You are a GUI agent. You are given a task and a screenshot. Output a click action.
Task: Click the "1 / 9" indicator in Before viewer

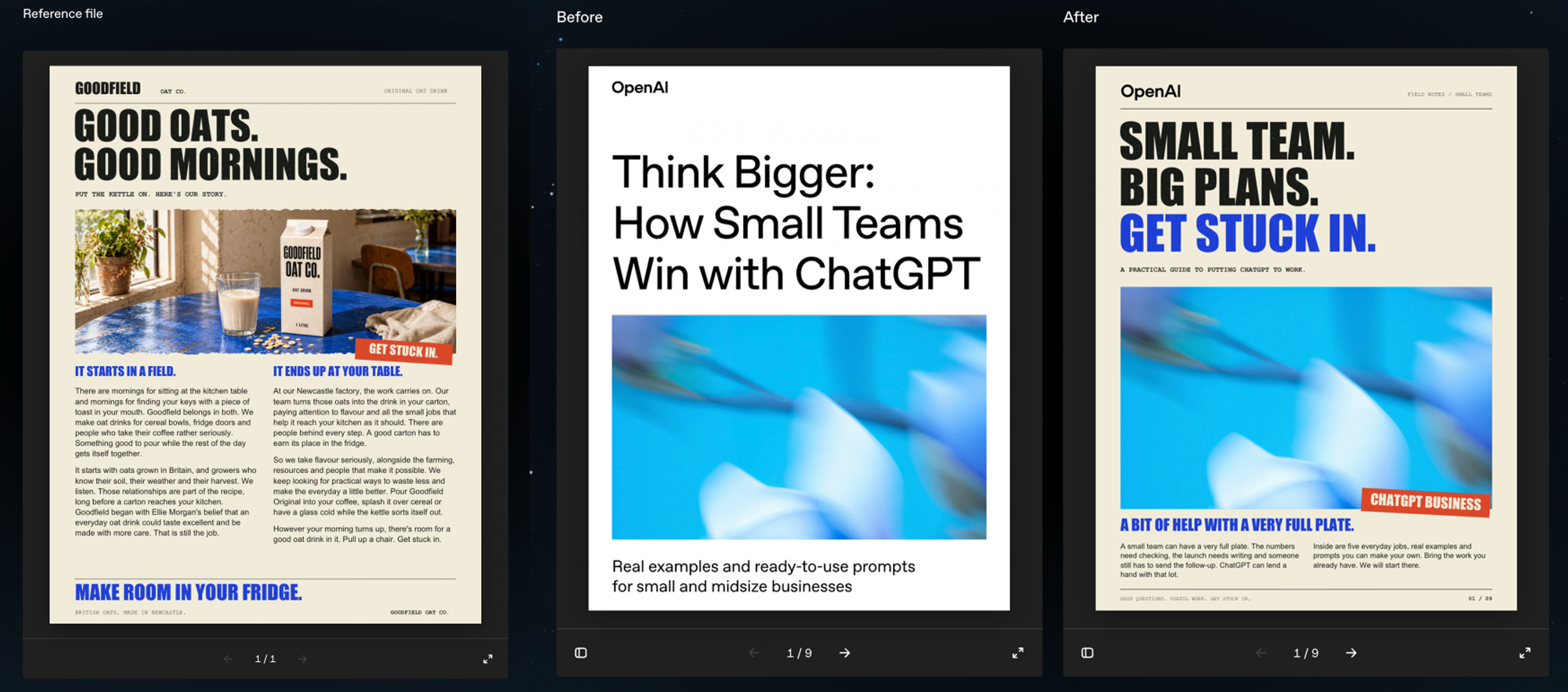799,653
